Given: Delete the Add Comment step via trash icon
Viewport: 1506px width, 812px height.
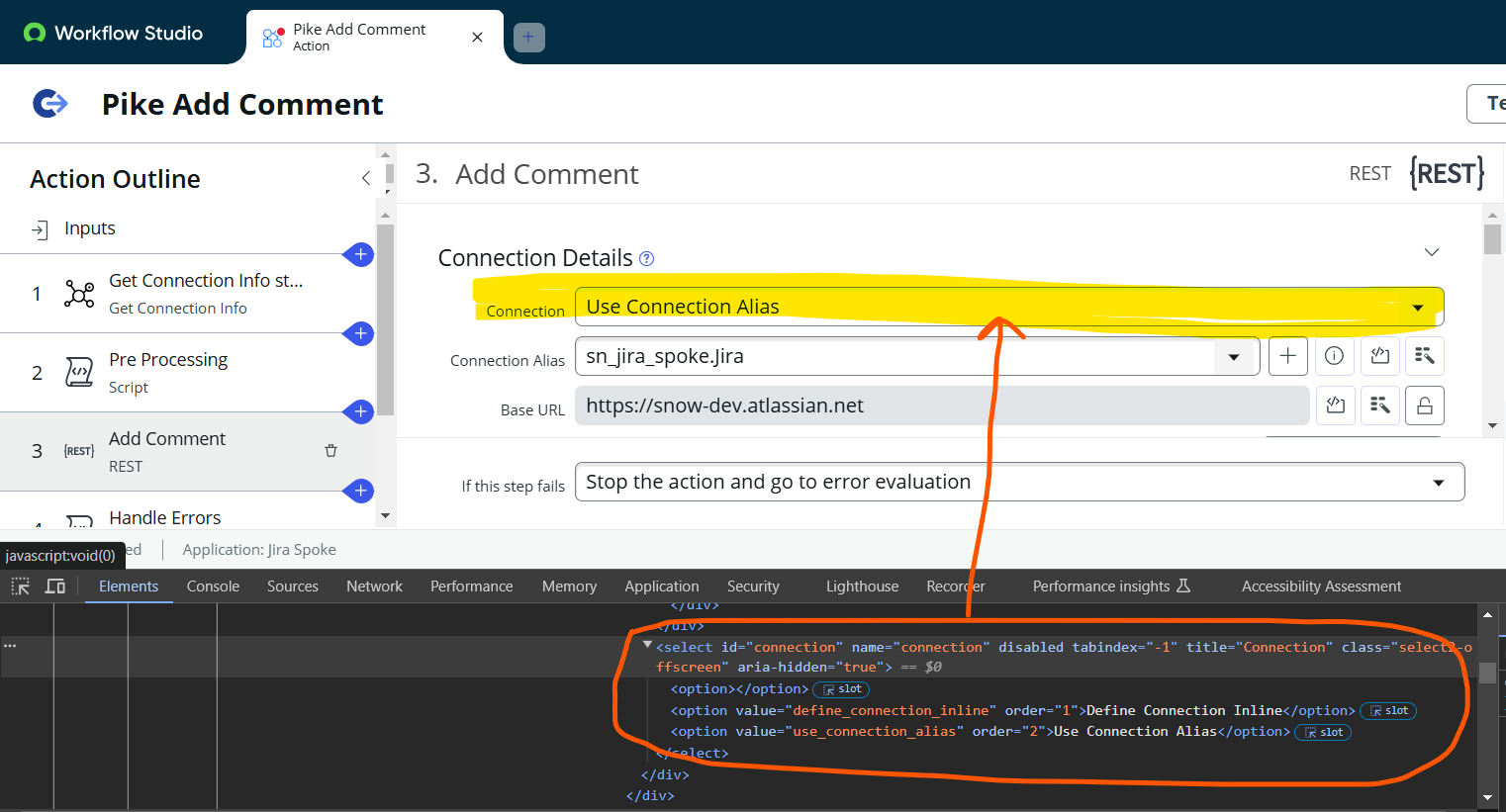Looking at the screenshot, I should (x=330, y=451).
